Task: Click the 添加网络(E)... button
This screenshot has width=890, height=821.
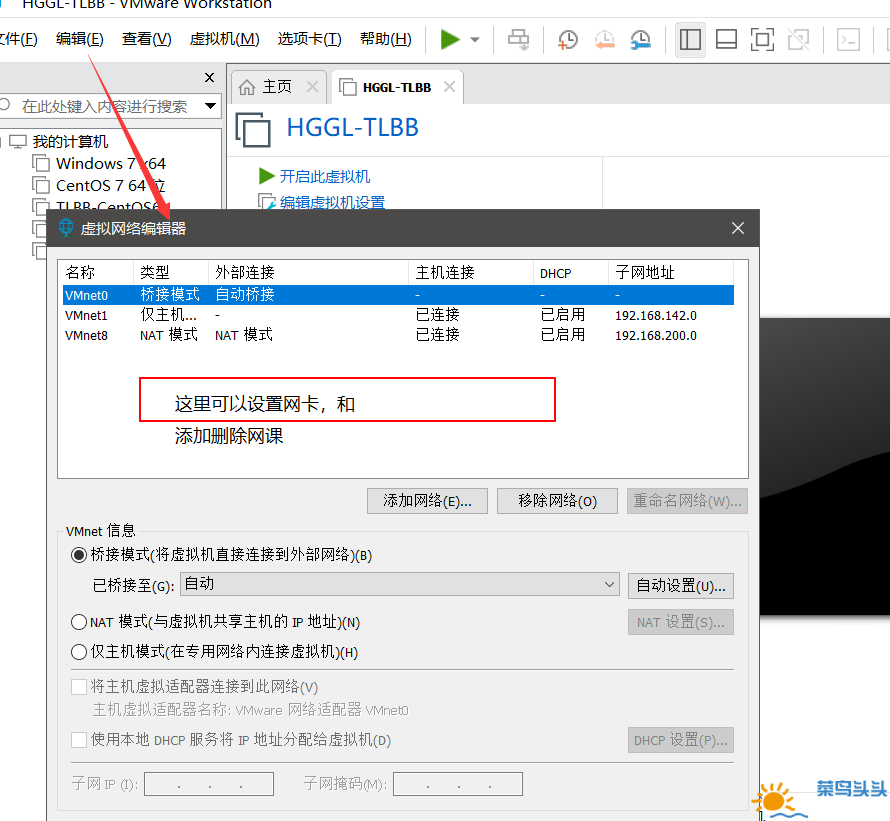Action: pyautogui.click(x=427, y=501)
